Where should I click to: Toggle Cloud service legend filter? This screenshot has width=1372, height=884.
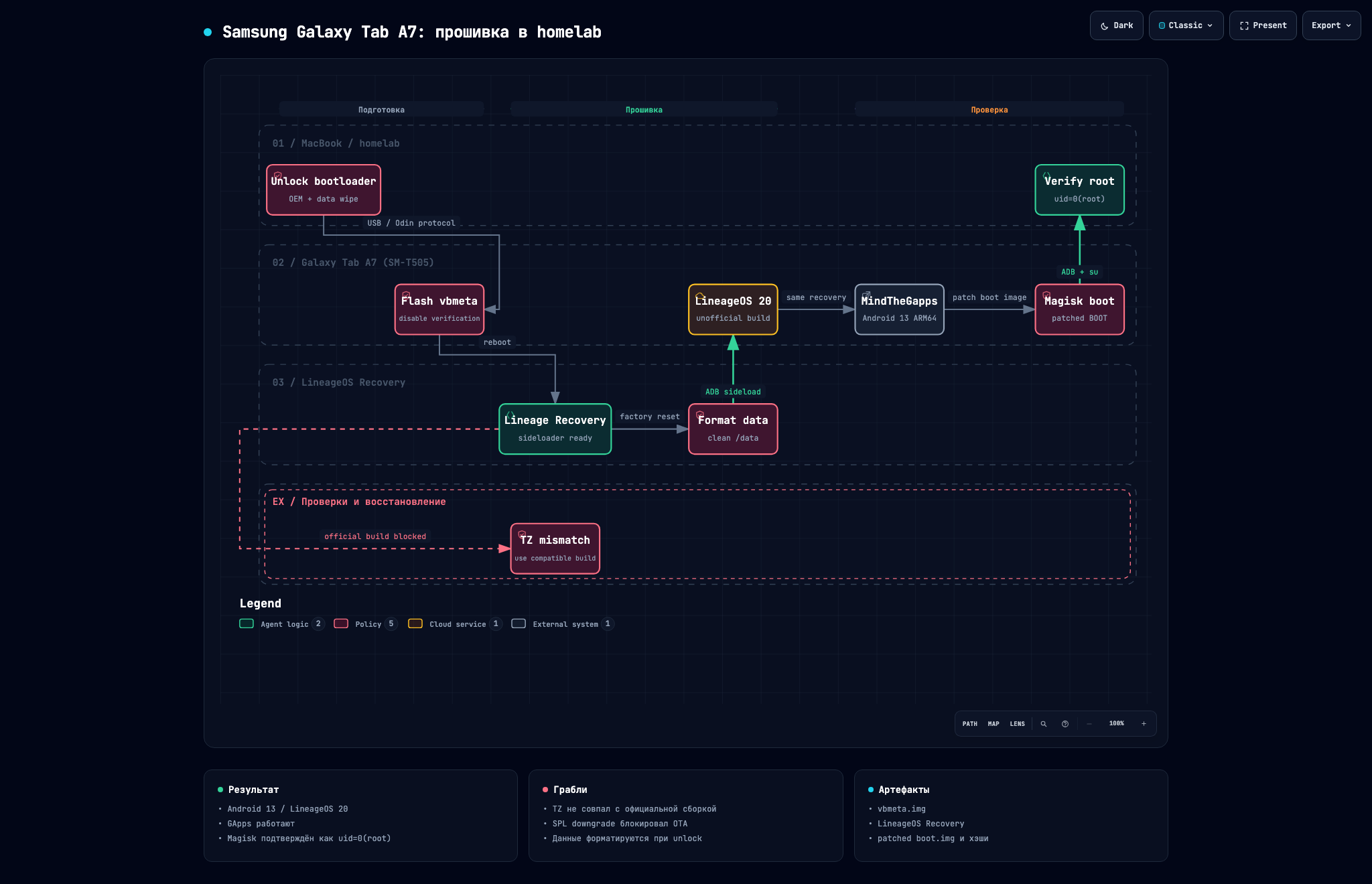[456, 623]
